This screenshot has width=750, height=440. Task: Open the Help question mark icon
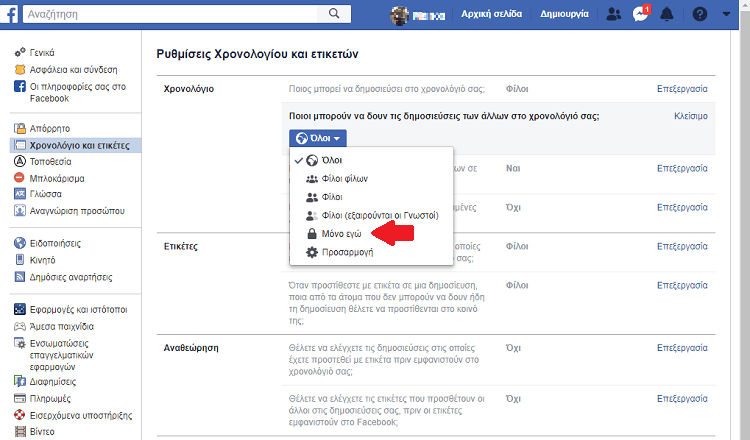coord(699,14)
